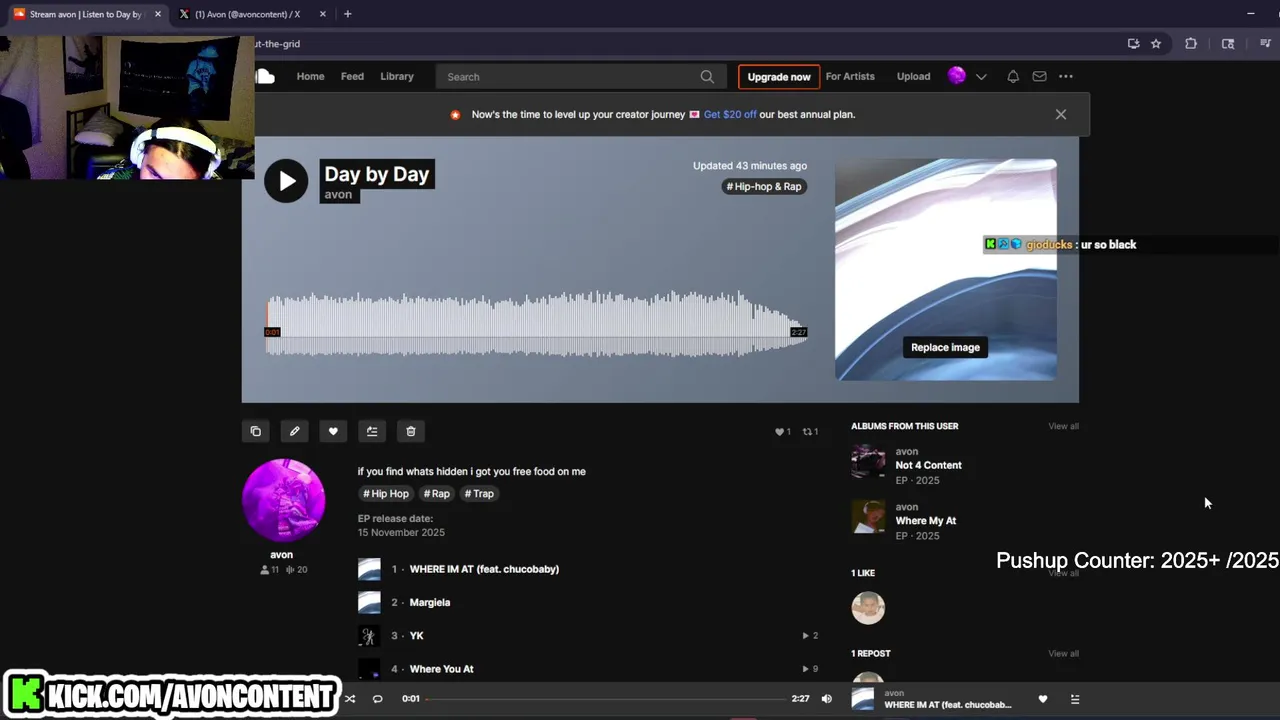Play track WHERE IM AT (feat. chucobaby)
The image size is (1280, 720).
(484, 569)
